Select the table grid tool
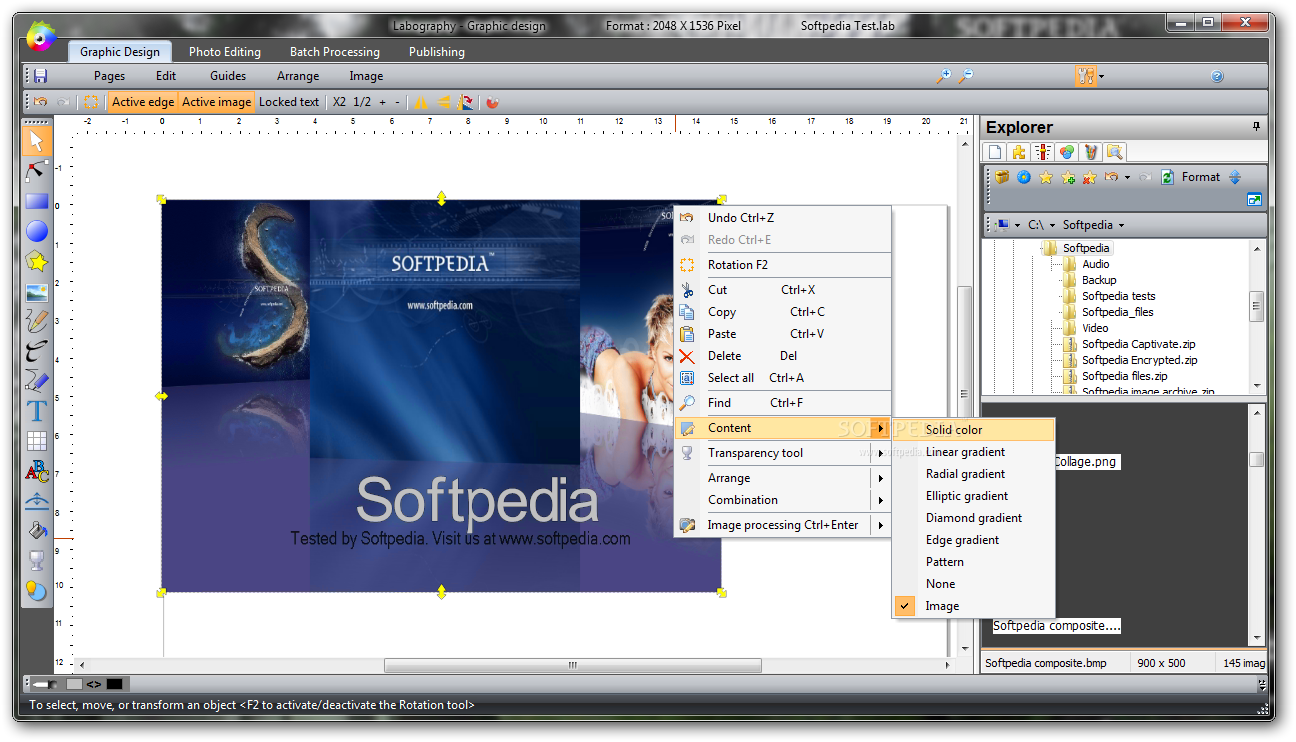 (x=37, y=441)
